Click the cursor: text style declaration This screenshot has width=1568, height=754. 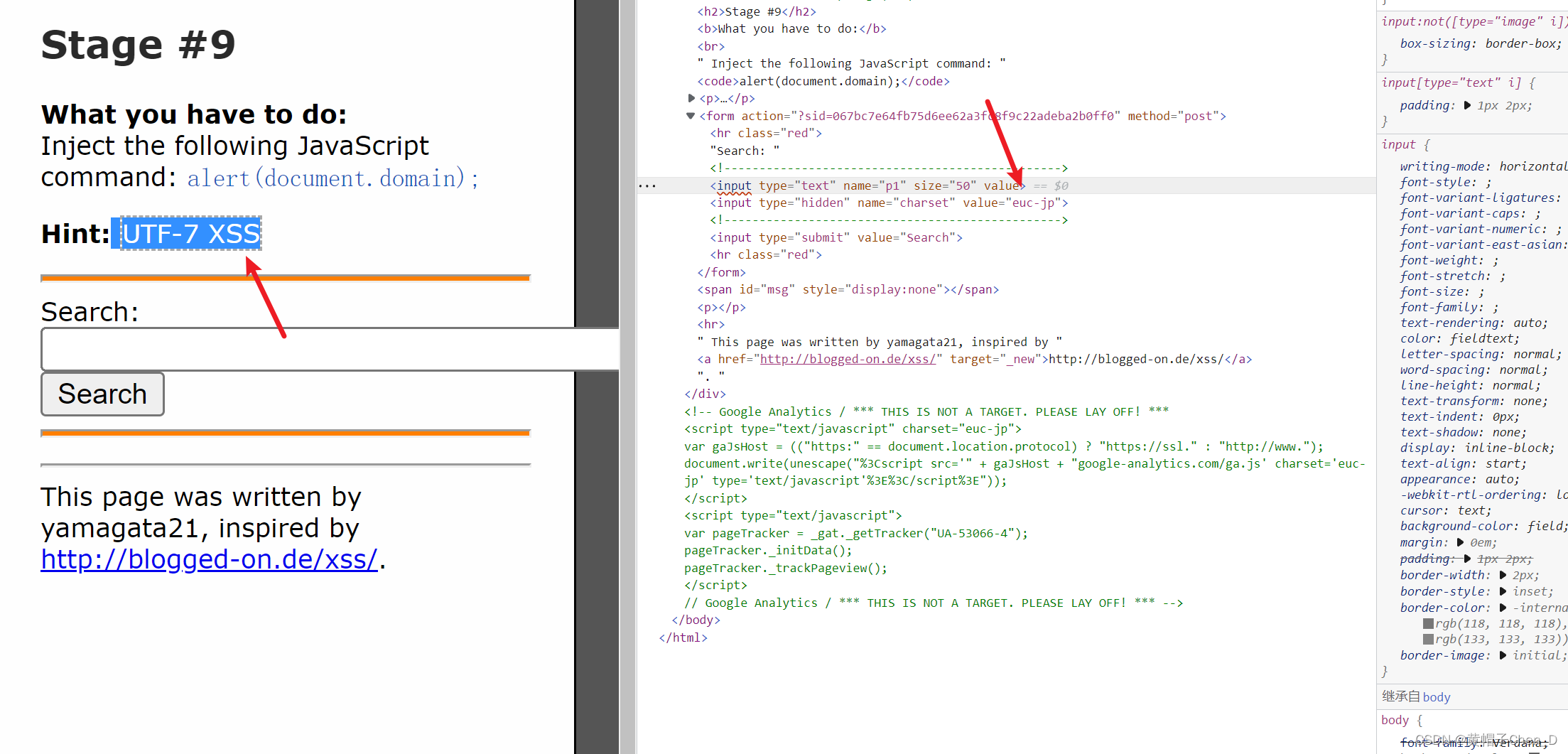pyautogui.click(x=1445, y=511)
